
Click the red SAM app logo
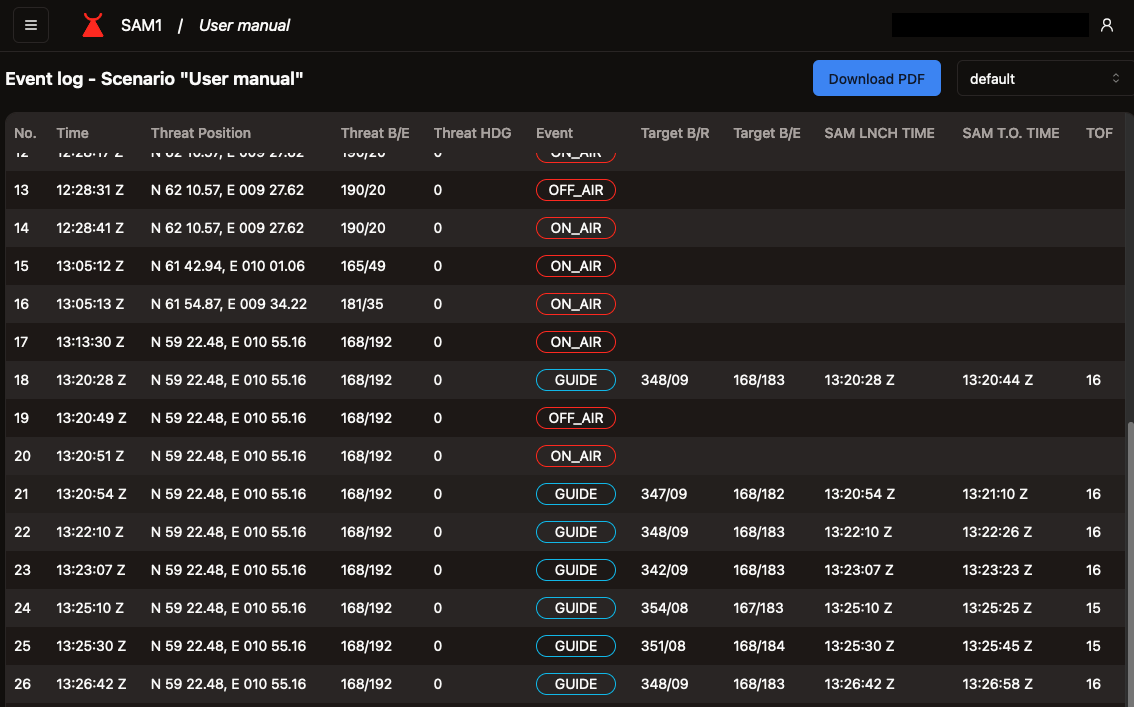[x=93, y=25]
